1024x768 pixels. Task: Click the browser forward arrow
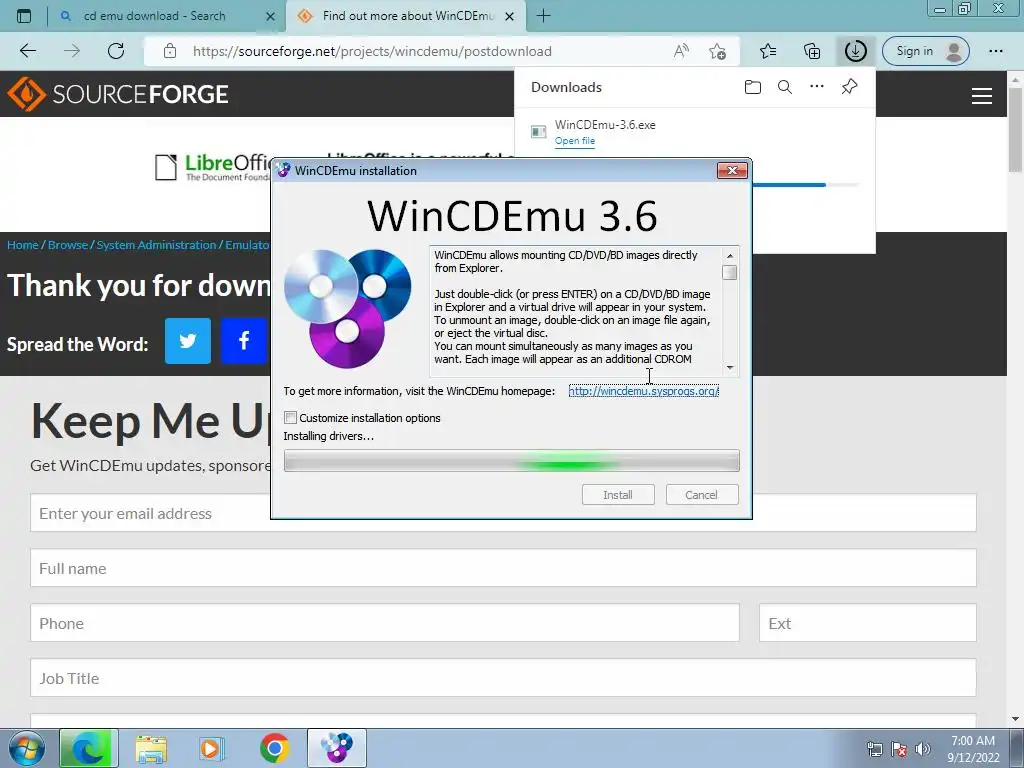click(x=72, y=51)
